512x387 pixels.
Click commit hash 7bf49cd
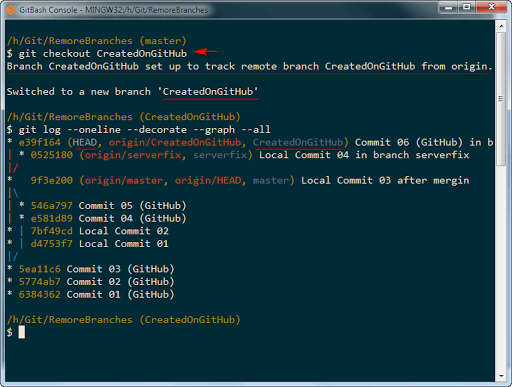click(x=52, y=231)
